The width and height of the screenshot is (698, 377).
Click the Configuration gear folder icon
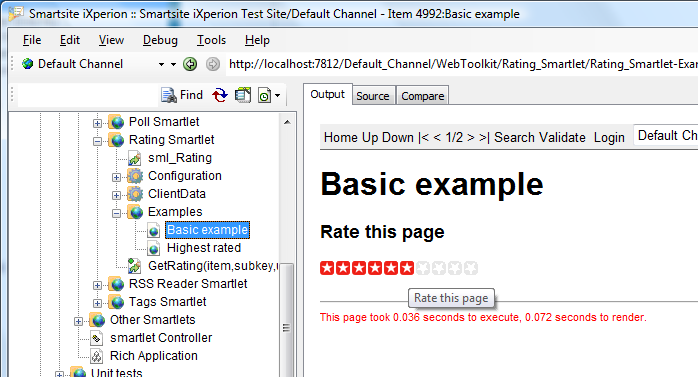click(135, 176)
